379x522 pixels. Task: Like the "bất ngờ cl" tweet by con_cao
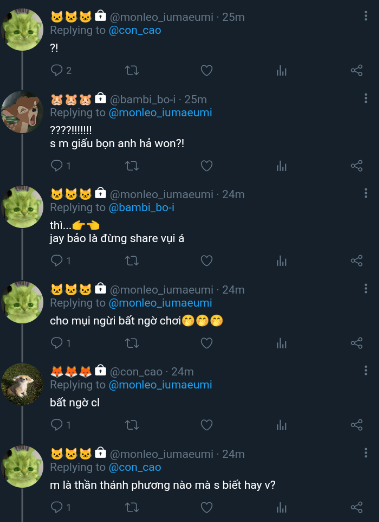(x=206, y=425)
